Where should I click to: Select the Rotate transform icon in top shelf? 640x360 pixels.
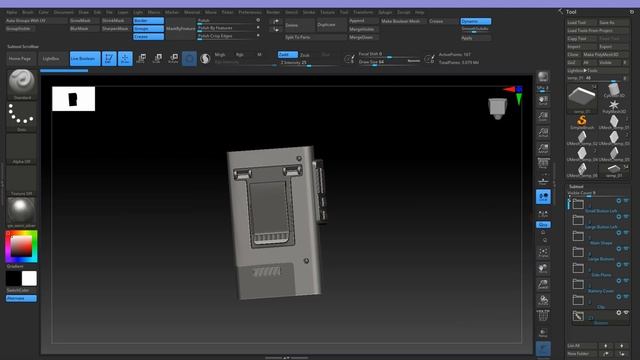point(173,59)
